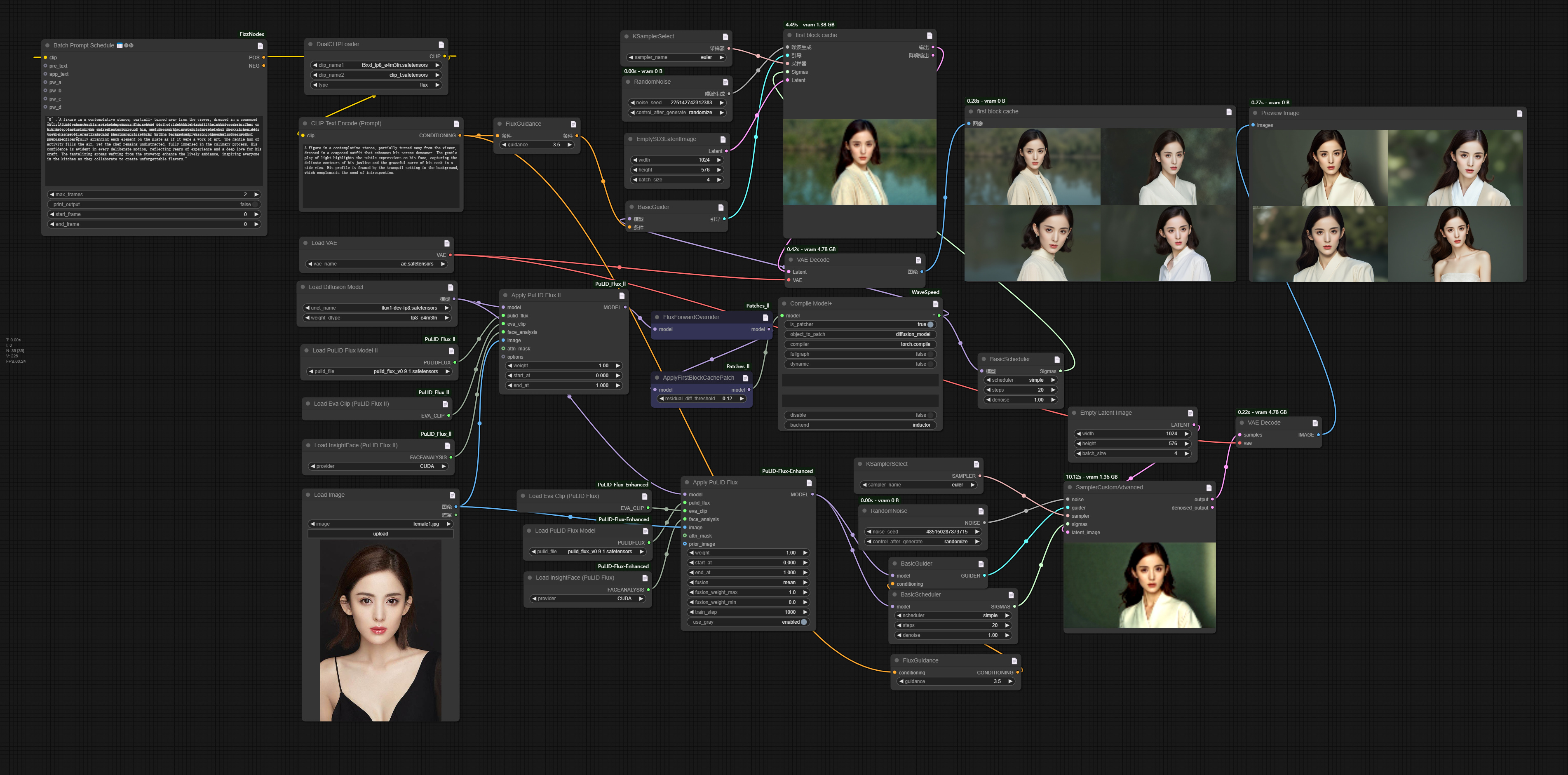The image size is (1568, 775).
Task: Click the NEG output socket of Batch Prompt Schedule
Action: click(x=263, y=66)
